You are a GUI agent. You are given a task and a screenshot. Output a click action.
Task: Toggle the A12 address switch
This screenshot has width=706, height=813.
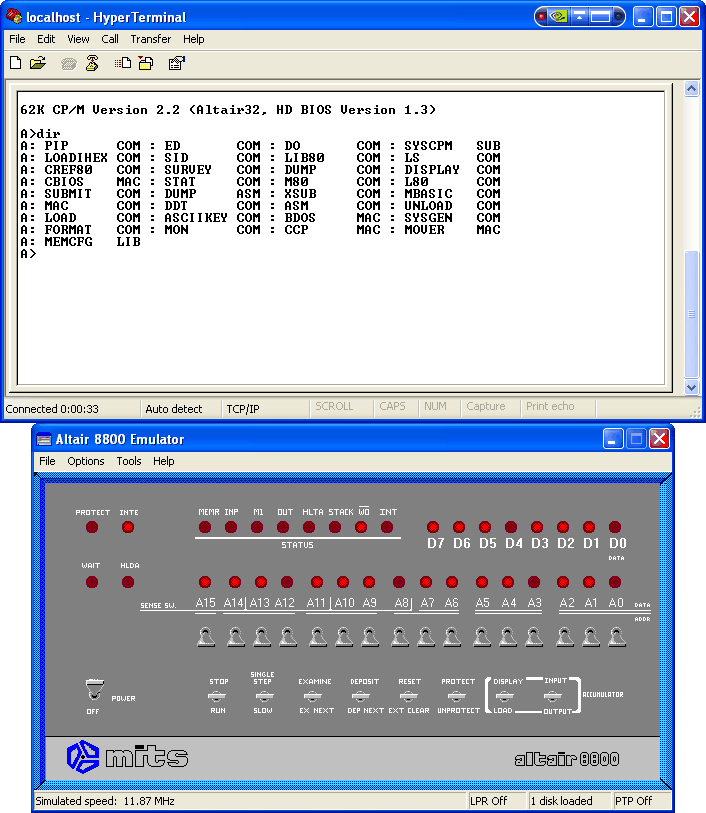(287, 637)
